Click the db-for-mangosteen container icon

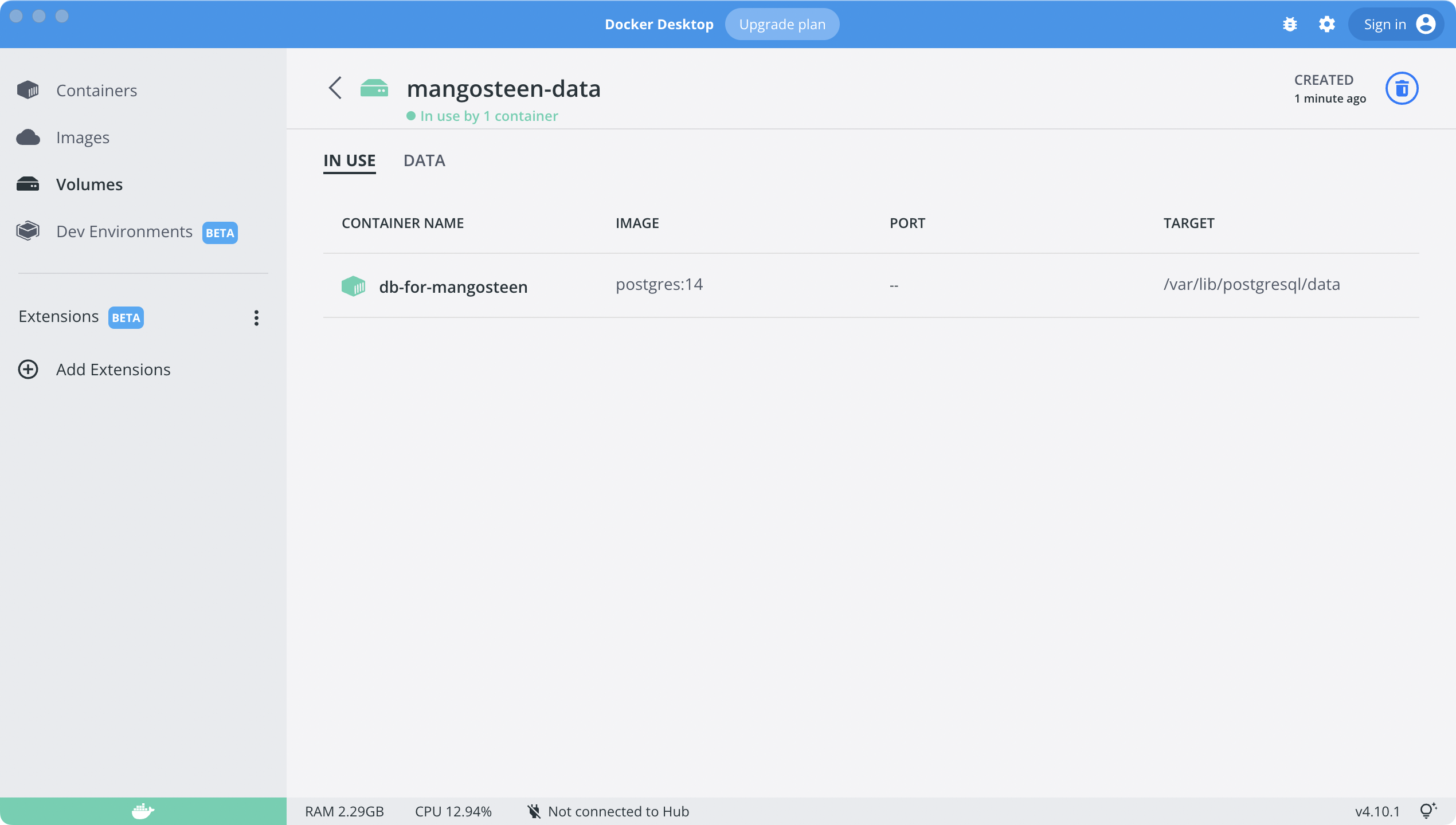click(x=353, y=286)
